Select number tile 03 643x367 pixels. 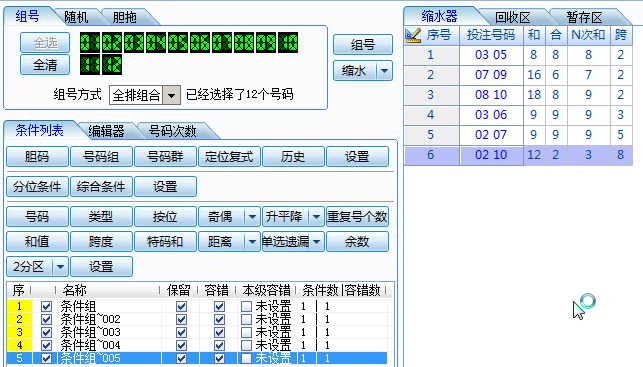point(134,43)
